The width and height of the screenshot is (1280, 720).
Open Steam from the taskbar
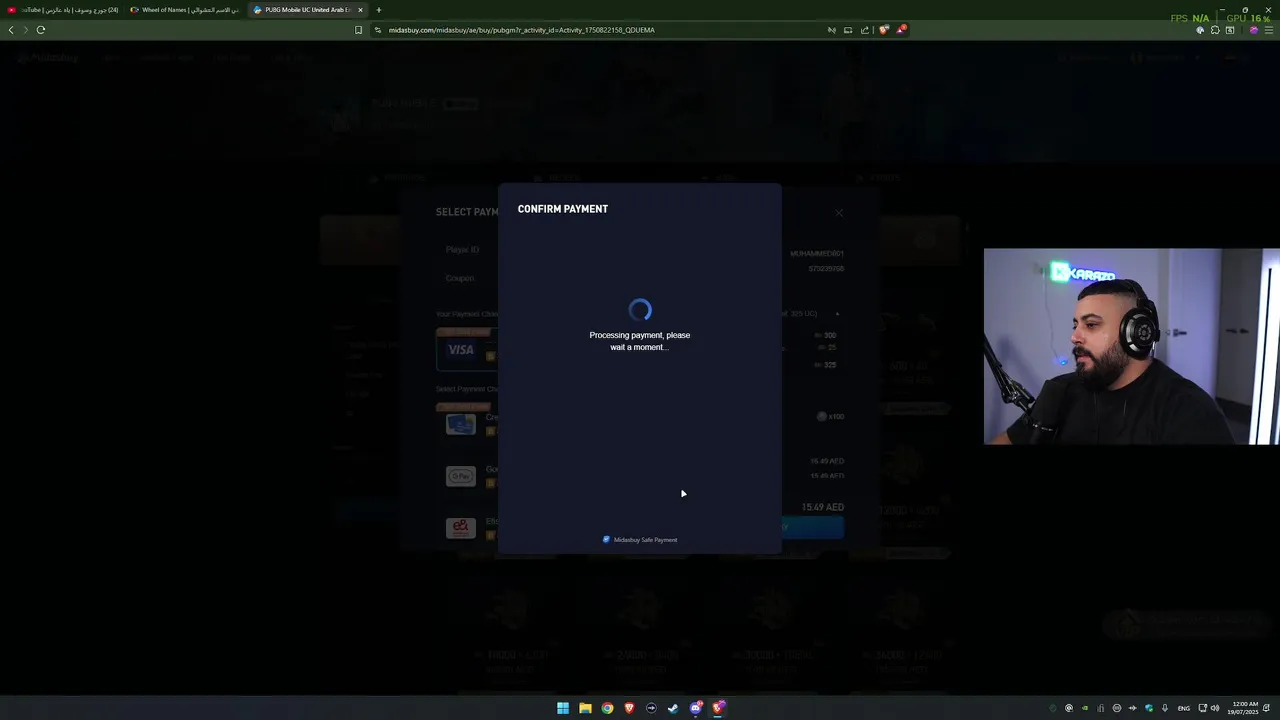673,708
